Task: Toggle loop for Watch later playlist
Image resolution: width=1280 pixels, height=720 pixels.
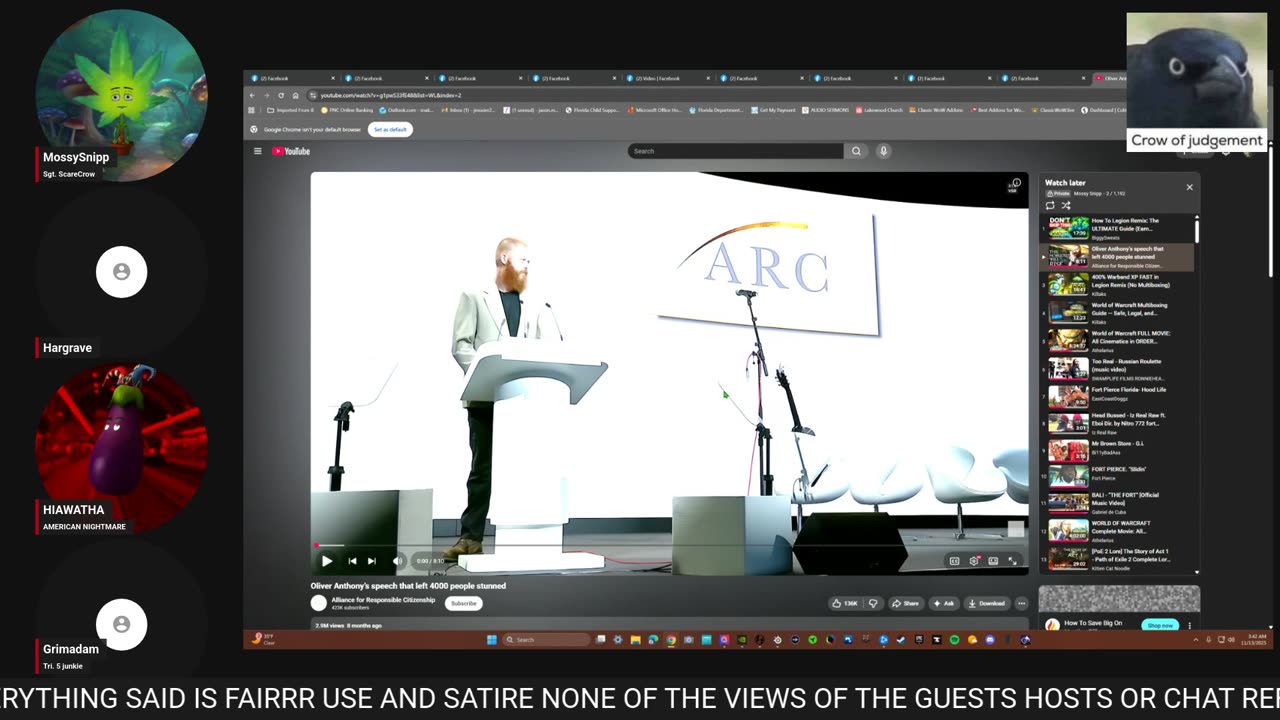Action: (x=1050, y=205)
